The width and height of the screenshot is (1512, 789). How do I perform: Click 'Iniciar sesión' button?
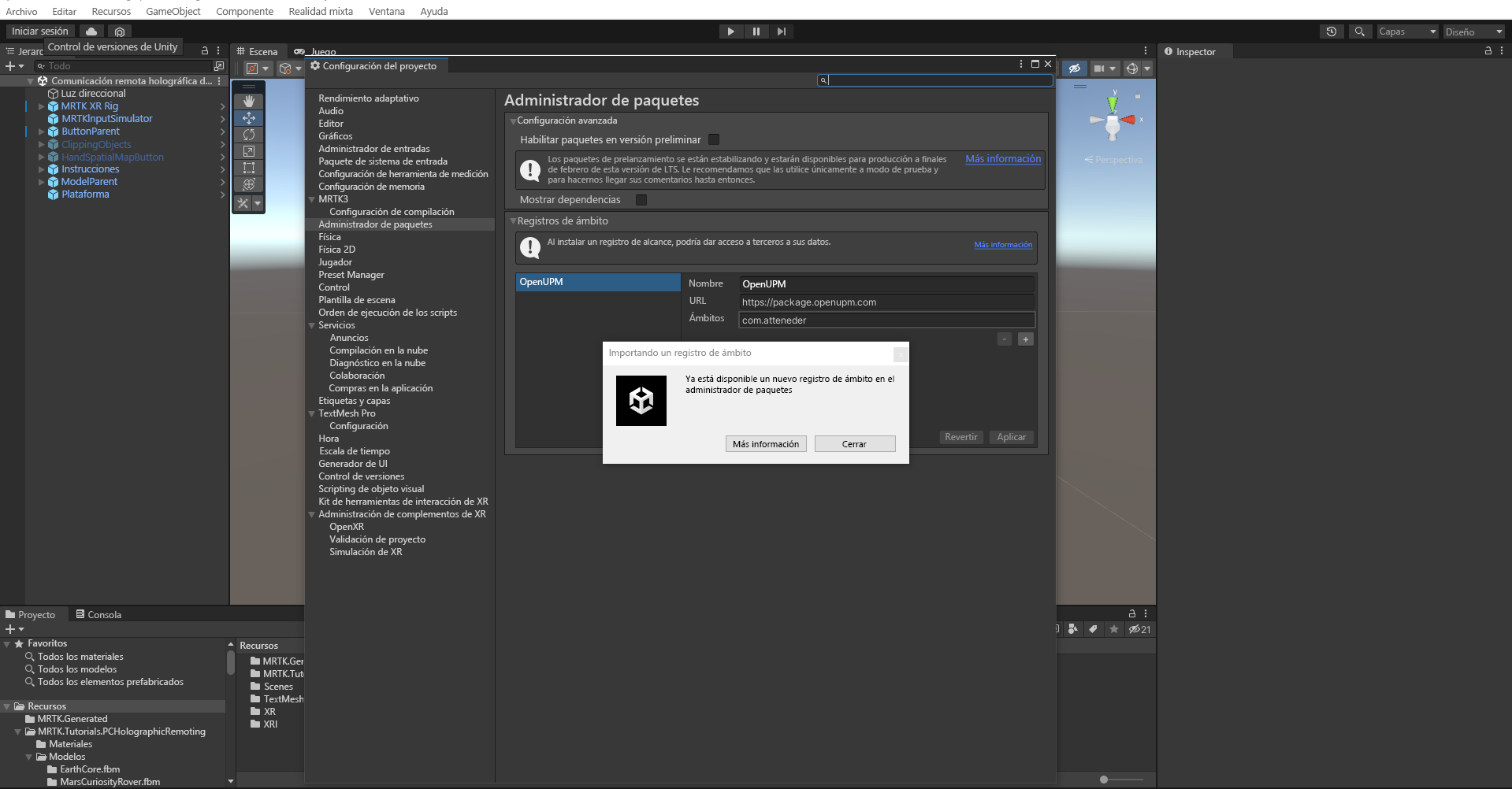(x=40, y=31)
